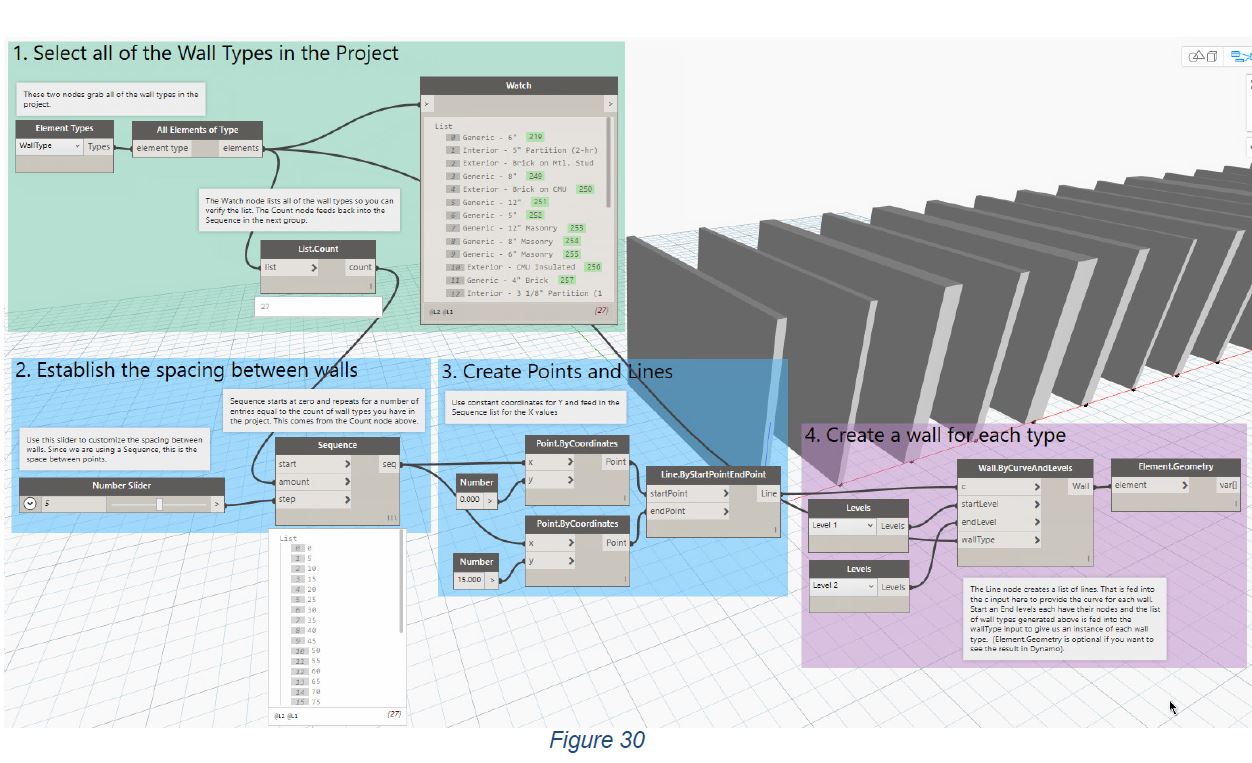Image resolution: width=1252 pixels, height=763 pixels.
Task: Expand the Number Slider settings chevron
Action: point(30,503)
